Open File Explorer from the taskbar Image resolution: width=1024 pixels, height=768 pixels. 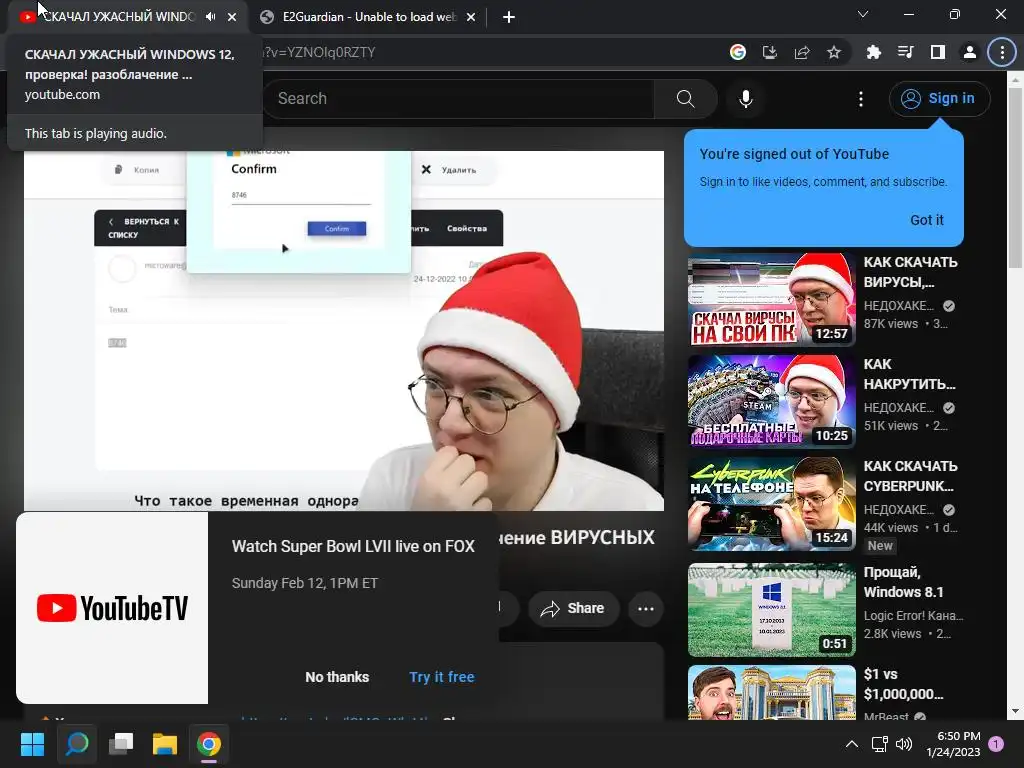click(165, 744)
